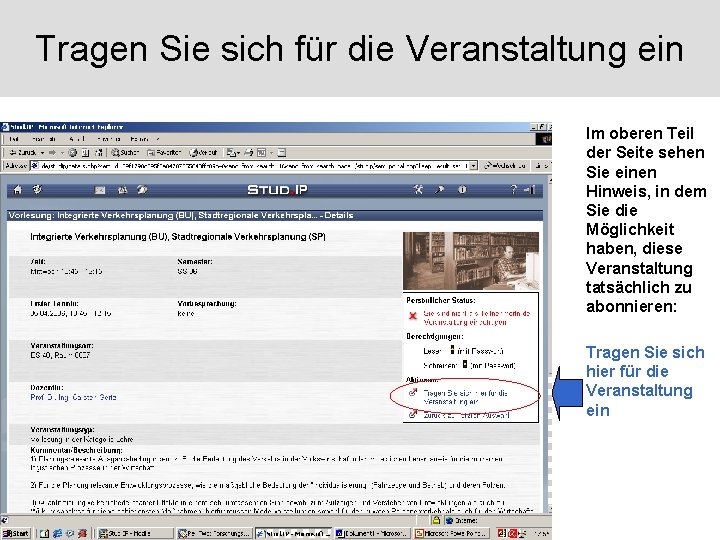Click the Veranstaltungsort room text
This screenshot has width=720, height=540.
tap(60, 355)
